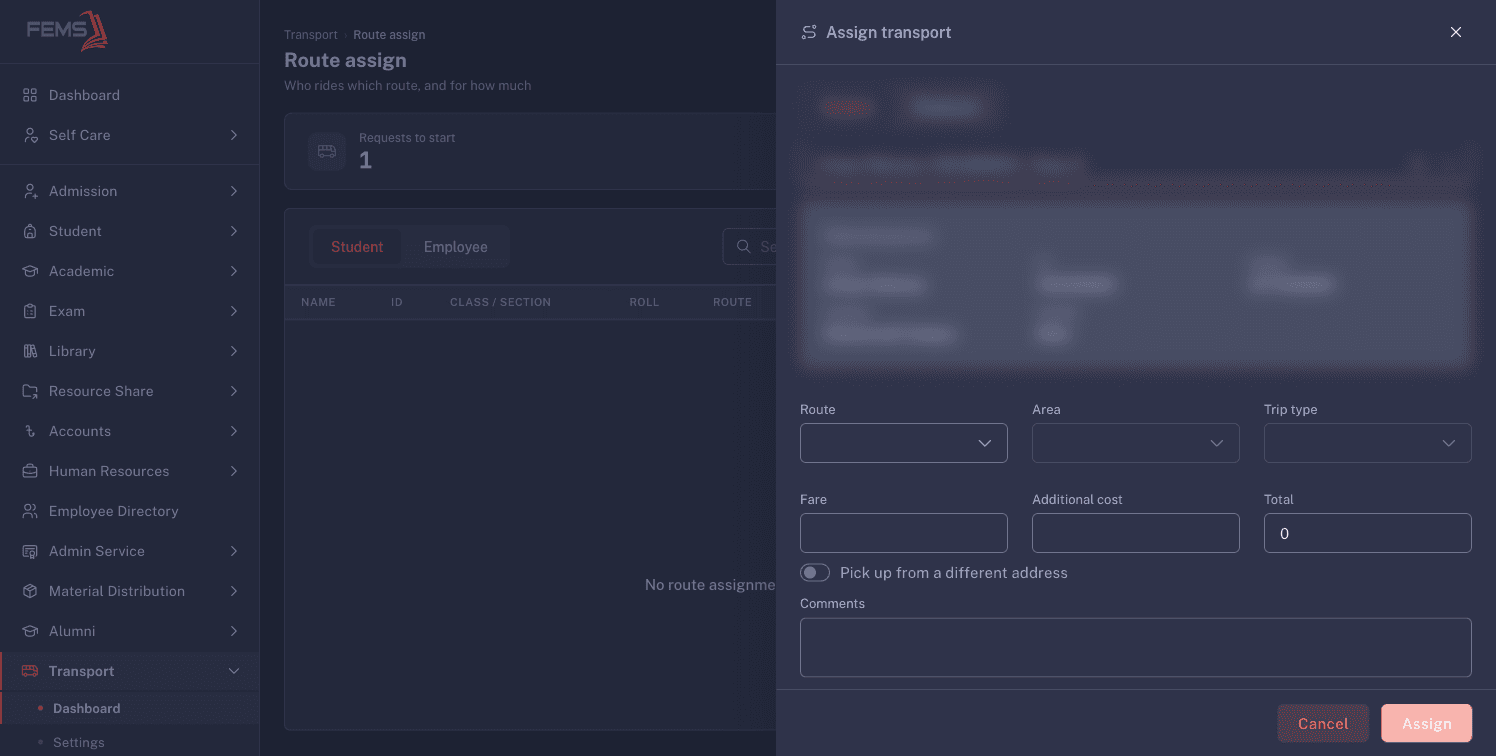Viewport: 1496px width, 756px height.
Task: Open the Trip type dropdown
Action: (1368, 443)
